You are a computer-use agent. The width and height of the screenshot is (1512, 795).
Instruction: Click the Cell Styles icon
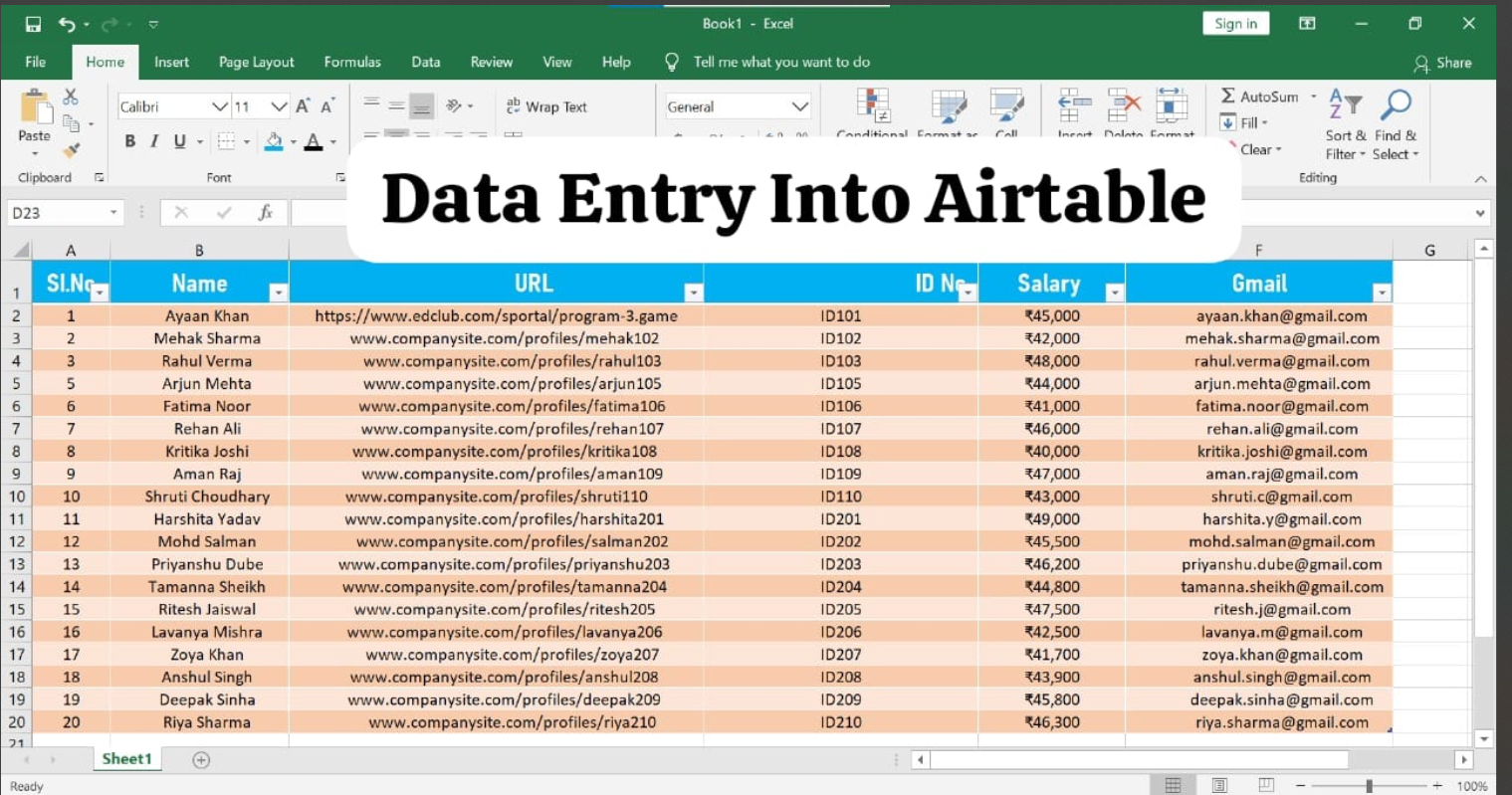(x=1006, y=105)
